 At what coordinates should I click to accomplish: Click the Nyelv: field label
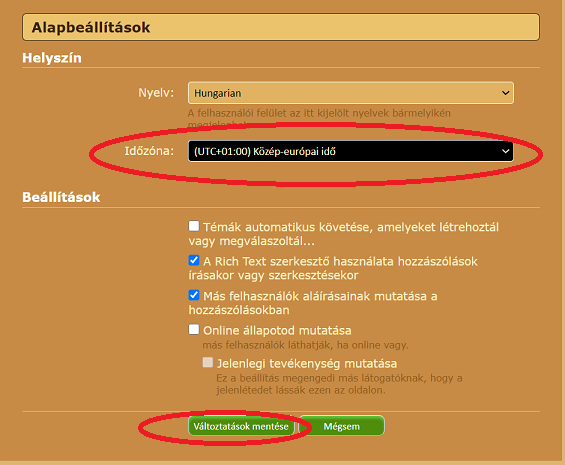156,93
